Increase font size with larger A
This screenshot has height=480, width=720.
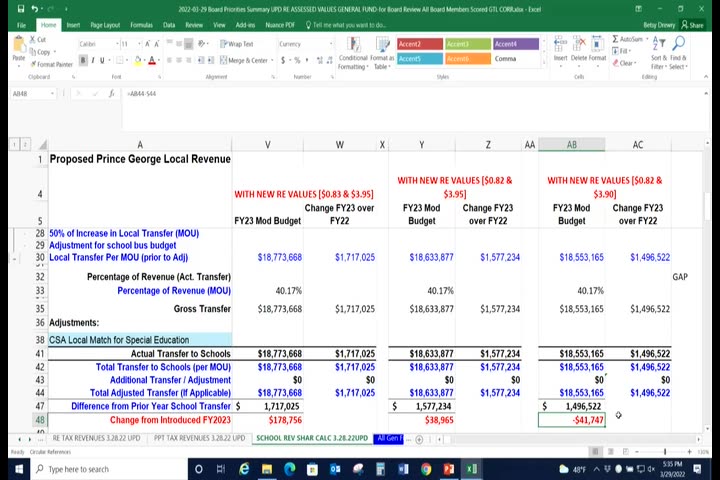tap(147, 44)
